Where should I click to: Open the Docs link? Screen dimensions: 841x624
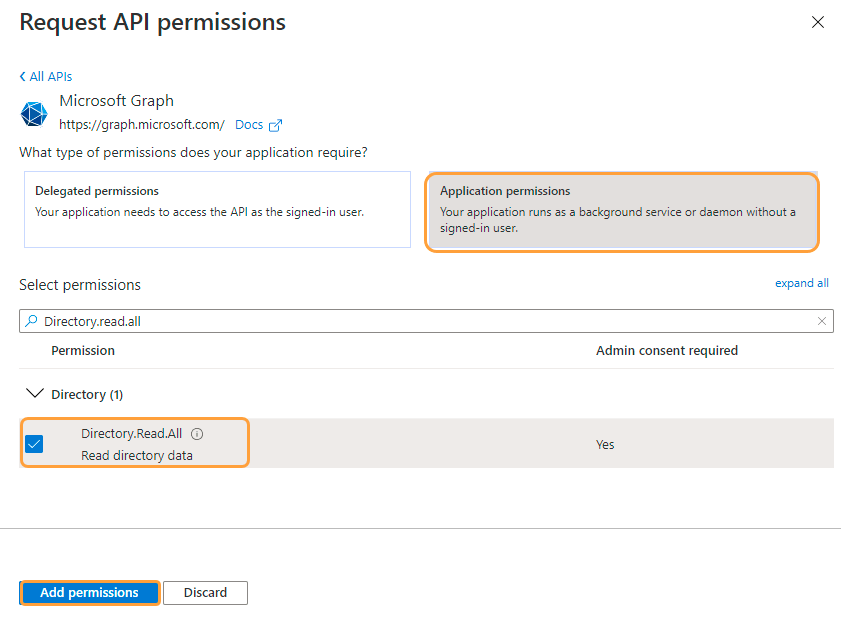coord(249,125)
